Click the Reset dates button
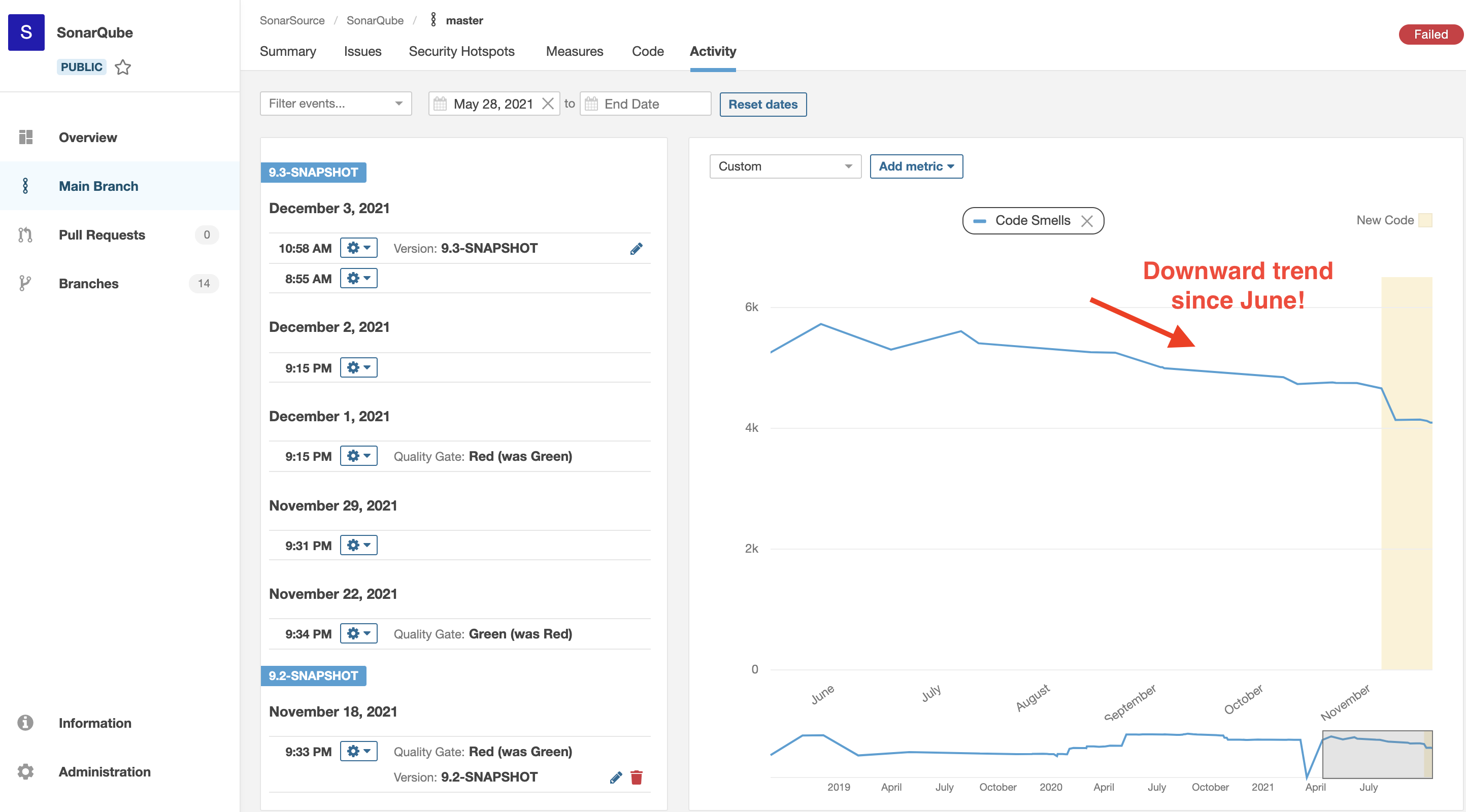Viewport: 1466px width, 812px height. click(762, 104)
